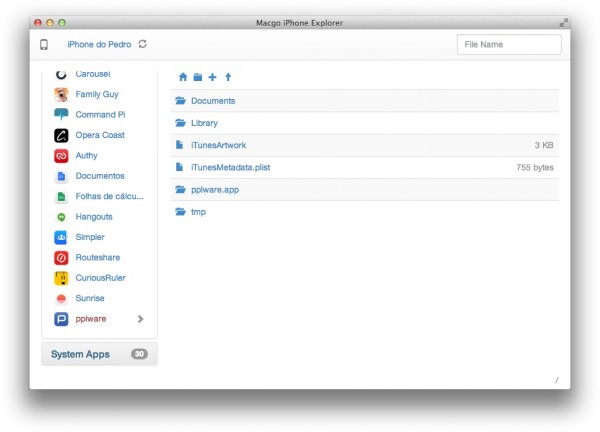The image size is (600, 432).
Task: Click the 3 KB size value
Action: pos(544,145)
